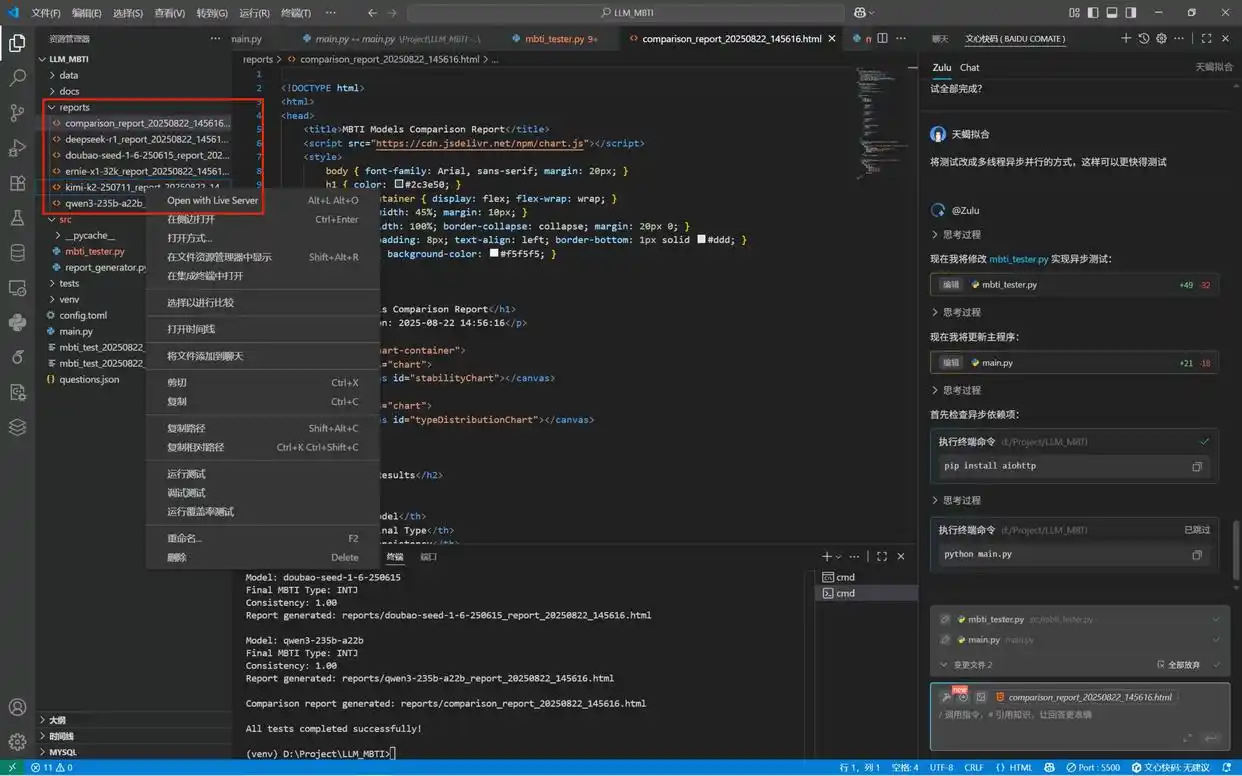The image size is (1242, 776).
Task: Choose Open with Live Server from context menu
Action: coord(212,200)
